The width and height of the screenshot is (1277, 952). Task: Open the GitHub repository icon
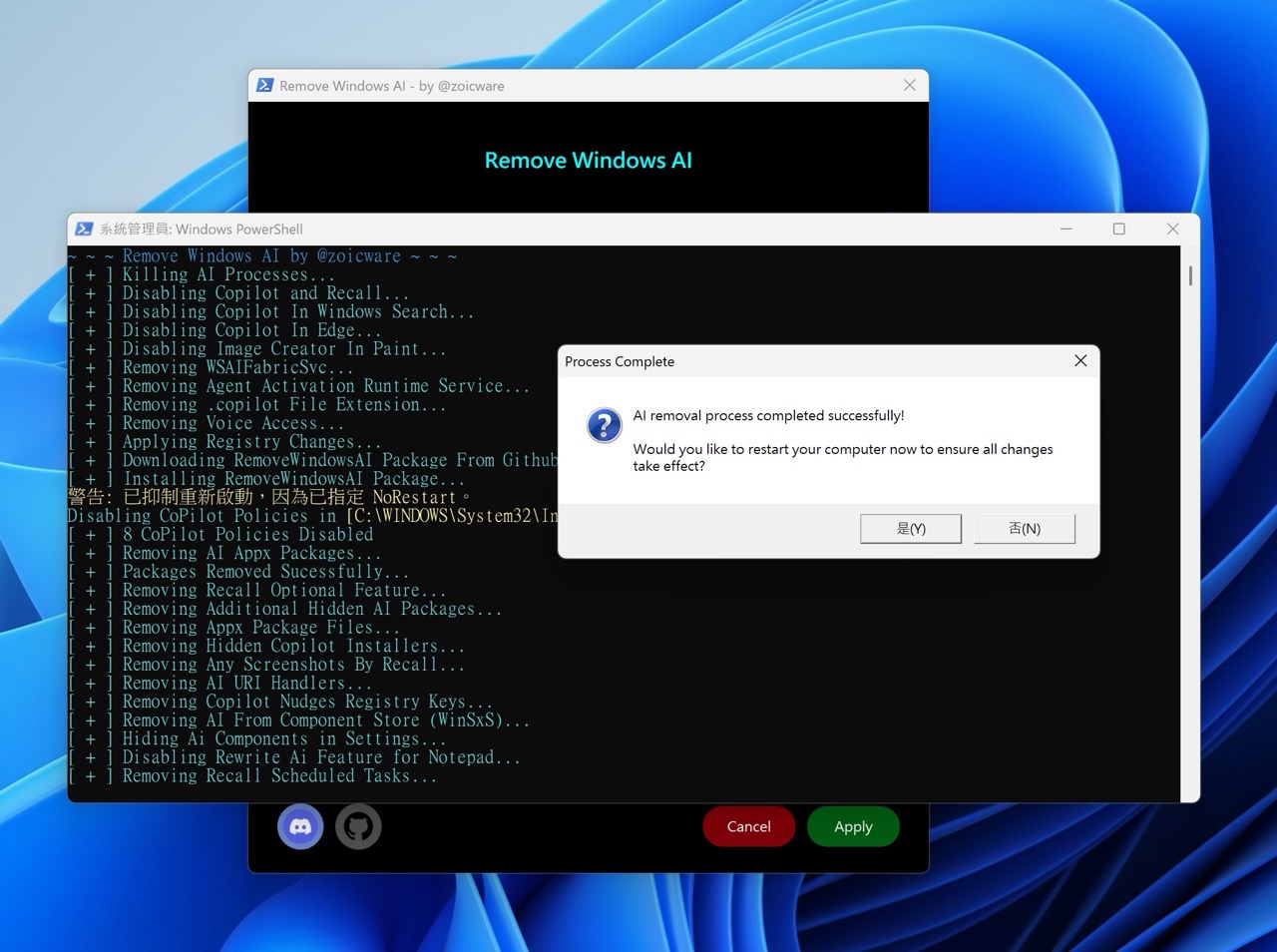coord(358,826)
